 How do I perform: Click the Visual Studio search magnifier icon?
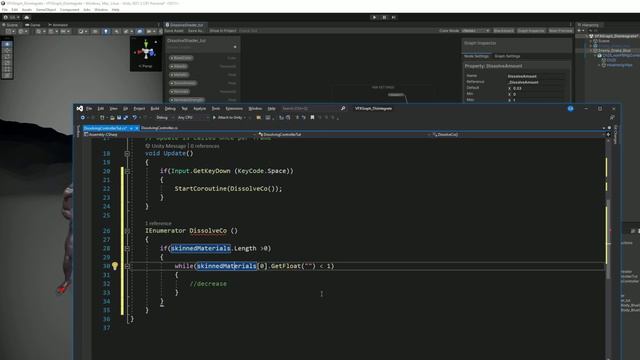(343, 109)
